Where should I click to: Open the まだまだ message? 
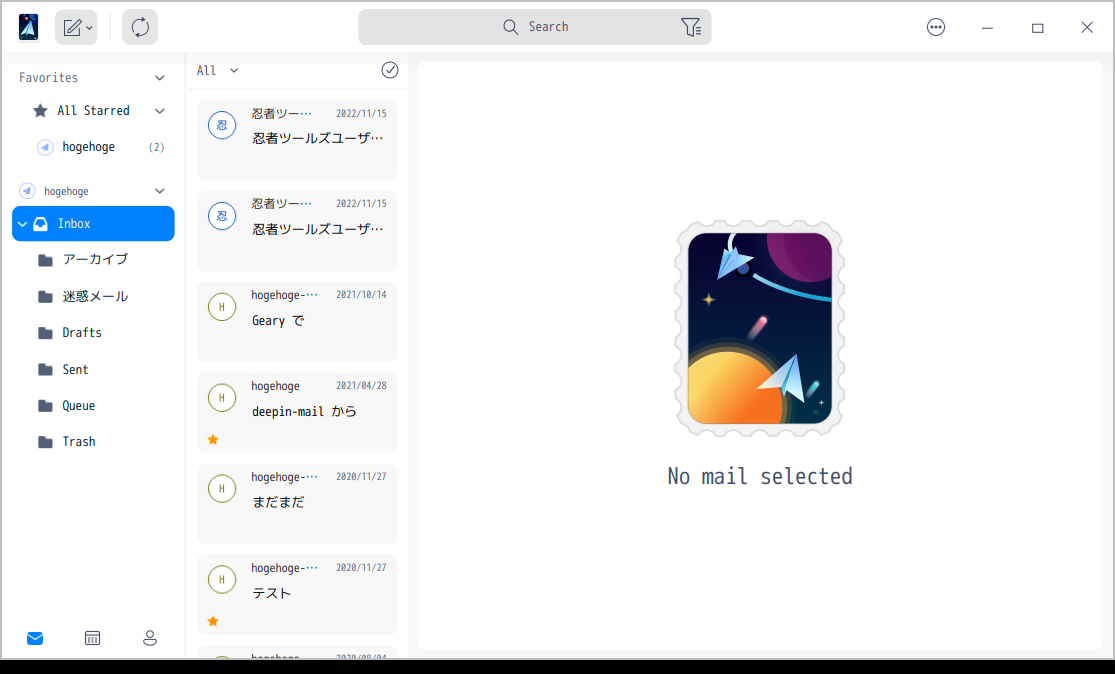coord(297,503)
